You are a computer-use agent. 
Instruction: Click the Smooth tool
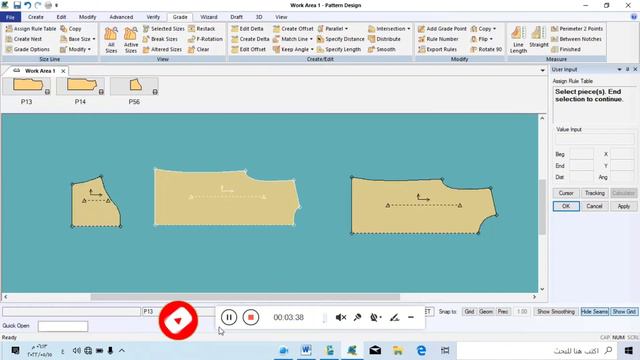pyautogui.click(x=381, y=49)
